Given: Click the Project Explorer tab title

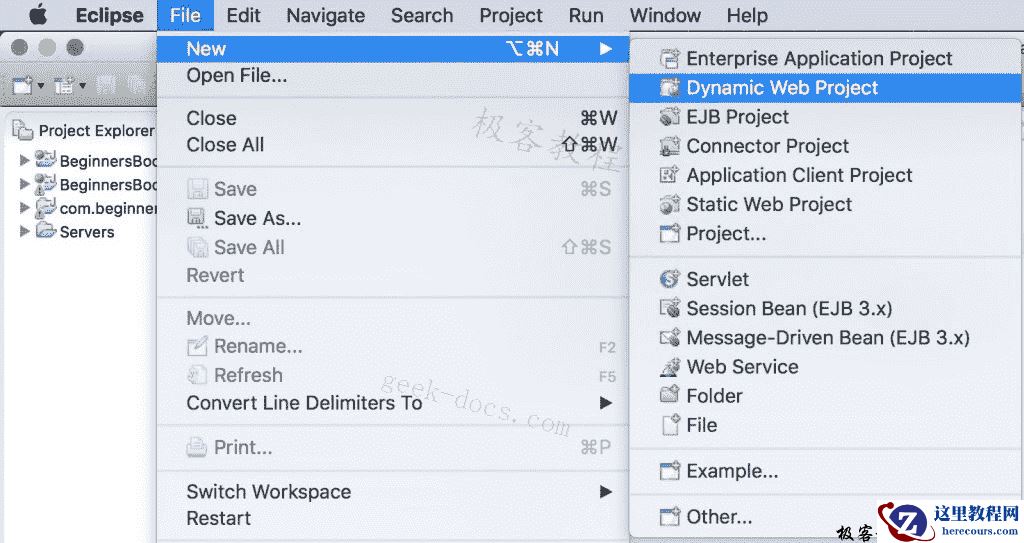Looking at the screenshot, I should 97,131.
